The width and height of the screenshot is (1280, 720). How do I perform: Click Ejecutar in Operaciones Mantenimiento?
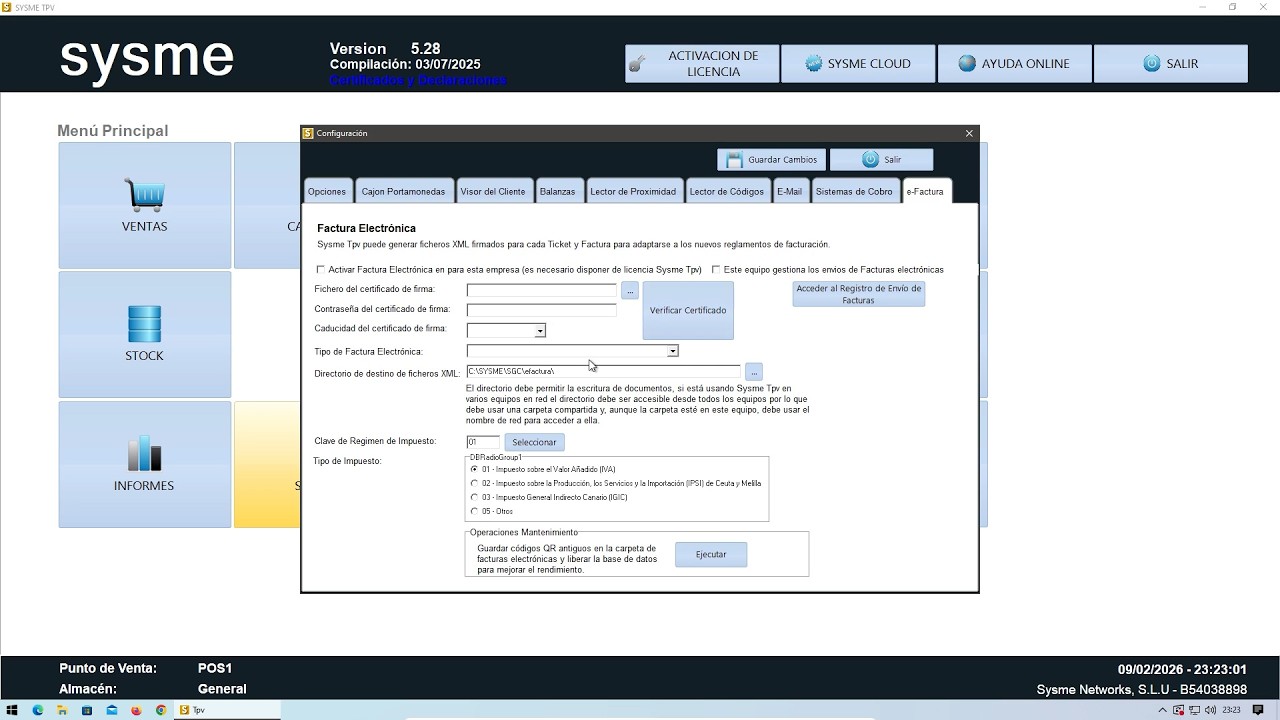(711, 554)
